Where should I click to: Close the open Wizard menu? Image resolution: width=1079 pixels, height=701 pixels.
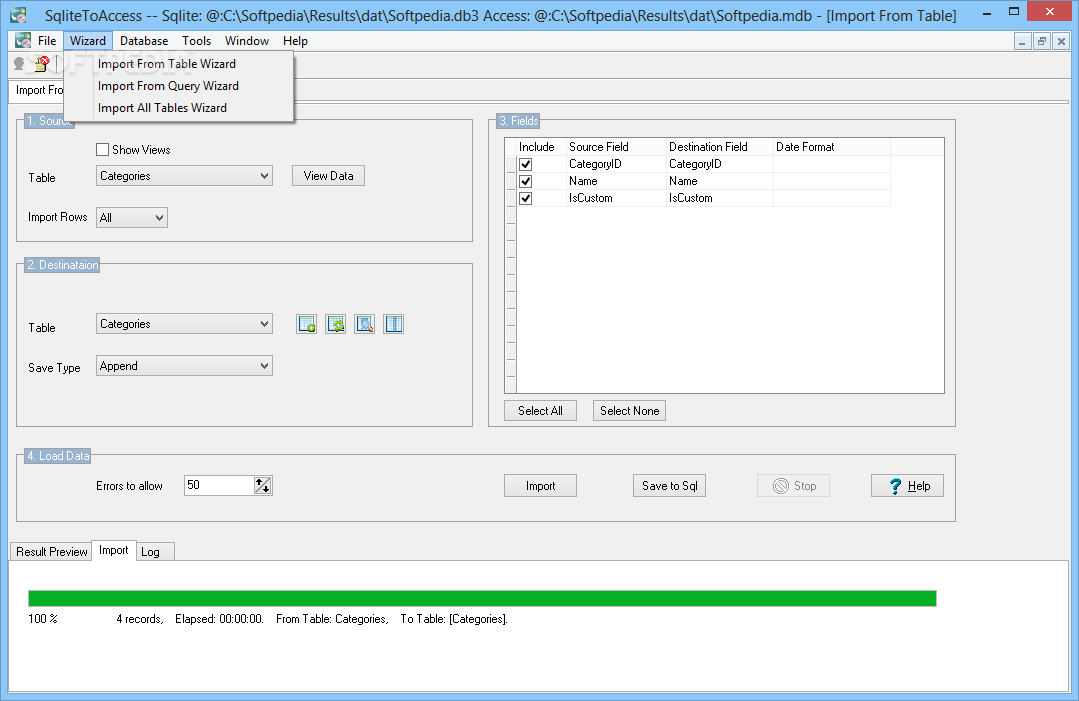87,41
